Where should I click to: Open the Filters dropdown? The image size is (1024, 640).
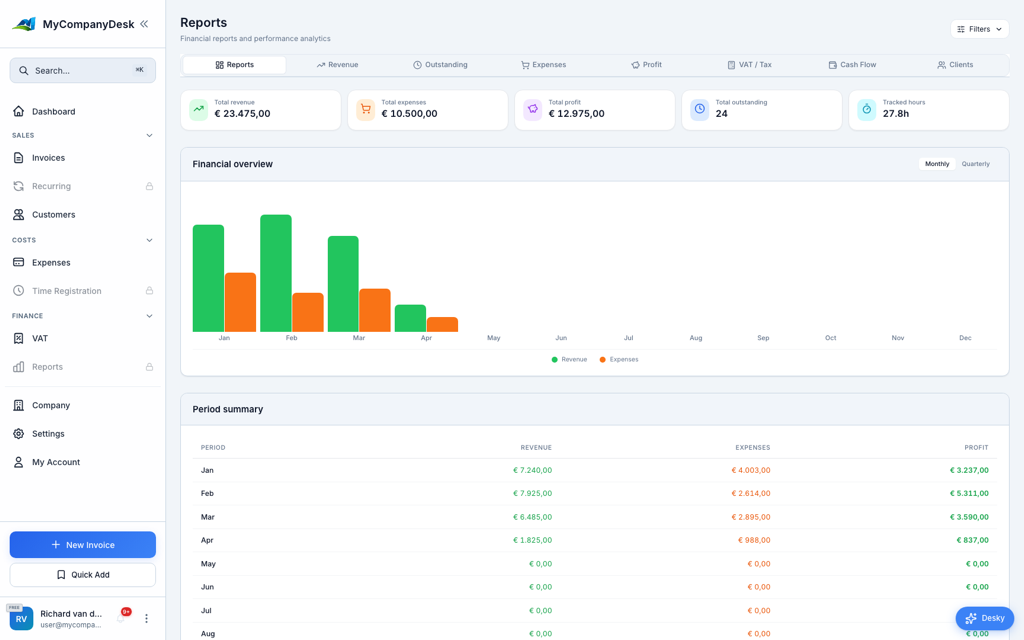point(978,29)
